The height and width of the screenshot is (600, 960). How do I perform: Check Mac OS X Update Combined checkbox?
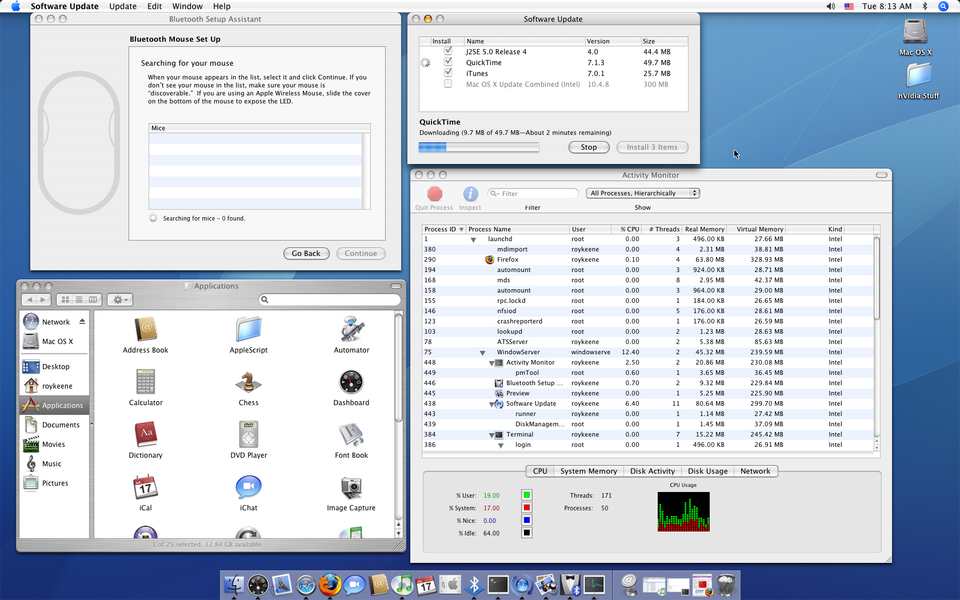(x=448, y=84)
